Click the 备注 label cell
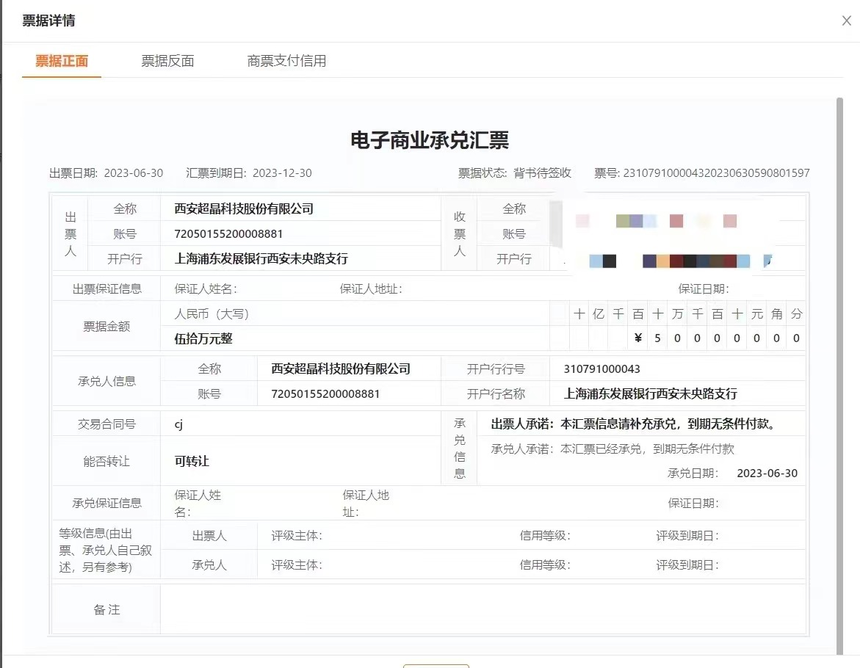The width and height of the screenshot is (860, 668). [x=106, y=609]
